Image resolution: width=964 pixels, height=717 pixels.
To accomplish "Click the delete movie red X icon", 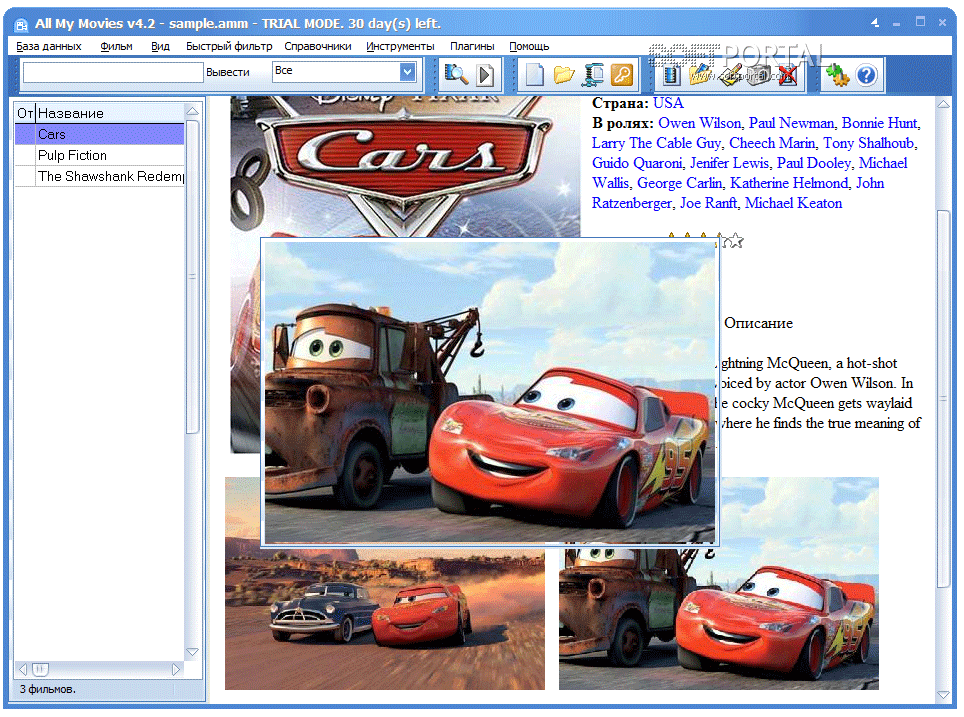I will 788,75.
